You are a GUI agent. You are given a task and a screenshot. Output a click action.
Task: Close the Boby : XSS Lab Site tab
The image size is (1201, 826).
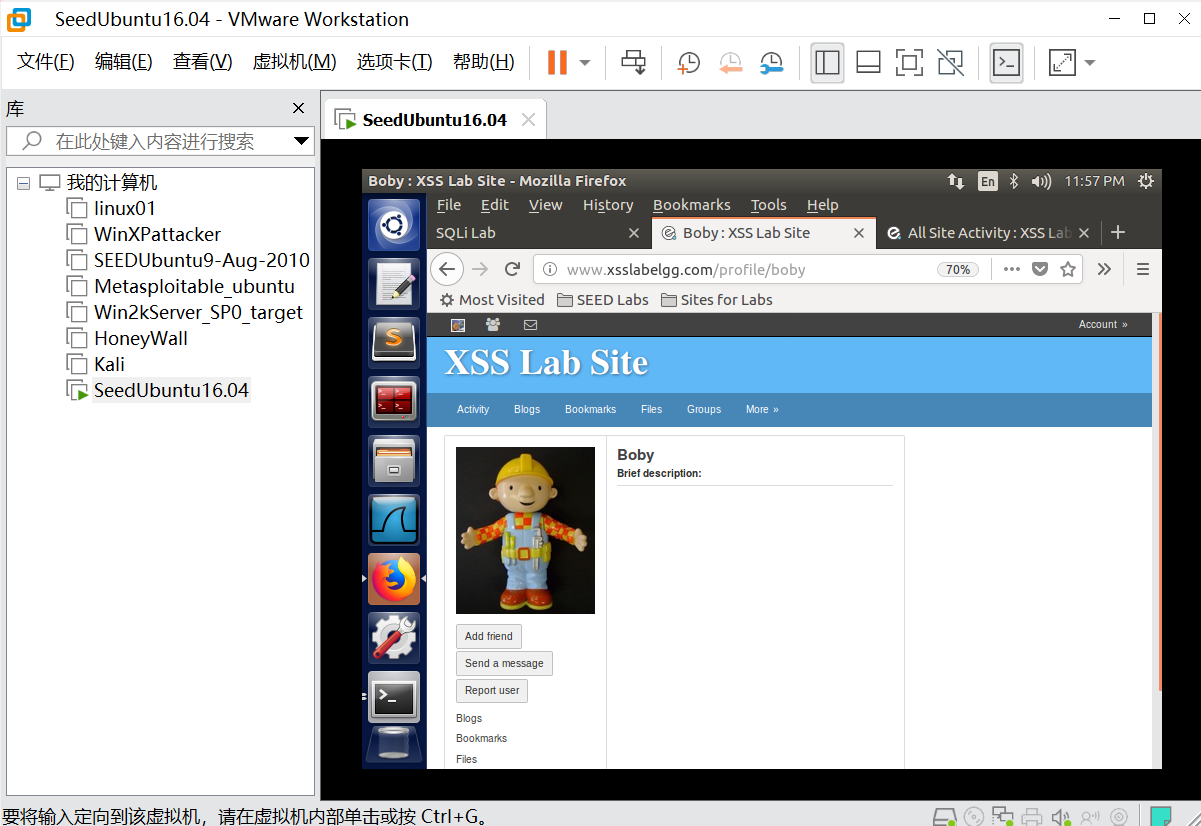858,233
